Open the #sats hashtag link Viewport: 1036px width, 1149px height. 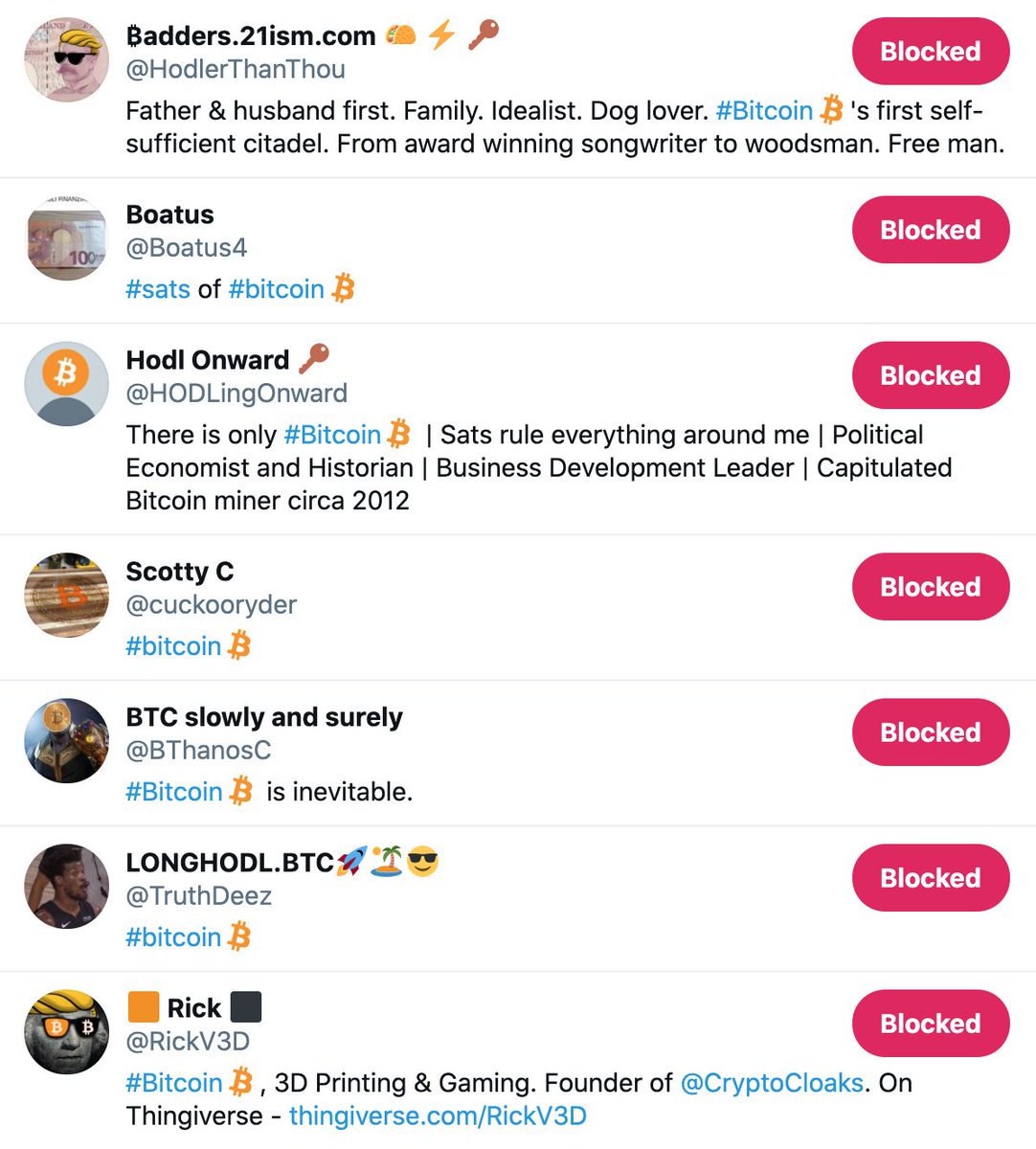tap(158, 289)
